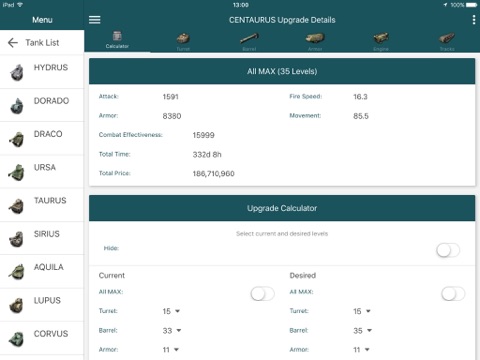This screenshot has width=480, height=360.
Task: Open Current Armor level dropdown
Action: (x=171, y=350)
